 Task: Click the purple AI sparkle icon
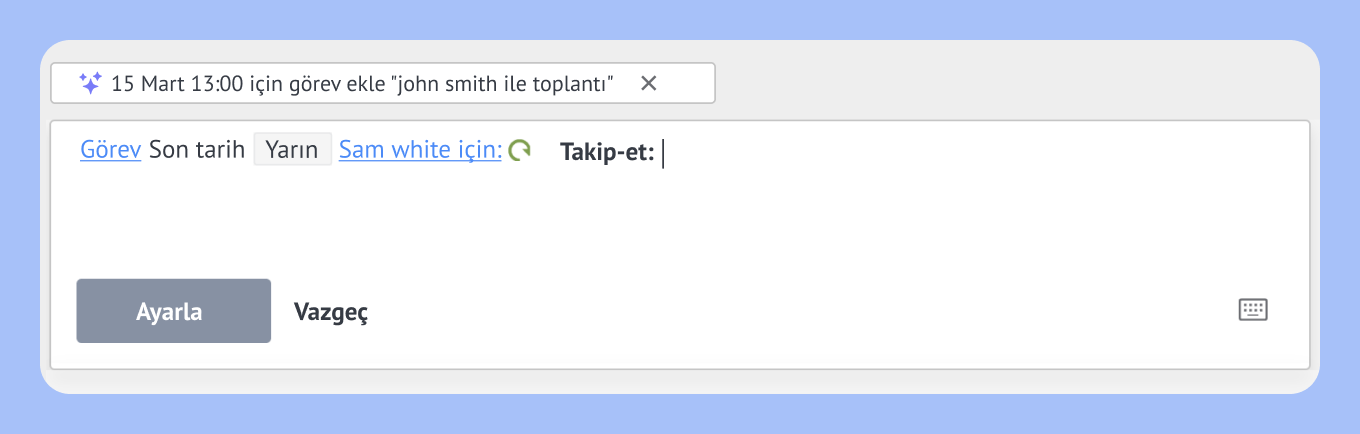coord(90,84)
